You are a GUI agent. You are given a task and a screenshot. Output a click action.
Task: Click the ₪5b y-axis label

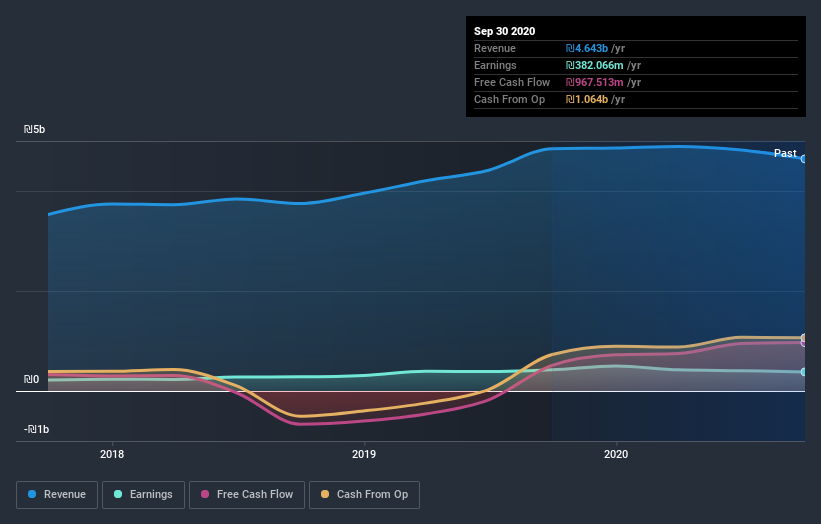coord(35,129)
